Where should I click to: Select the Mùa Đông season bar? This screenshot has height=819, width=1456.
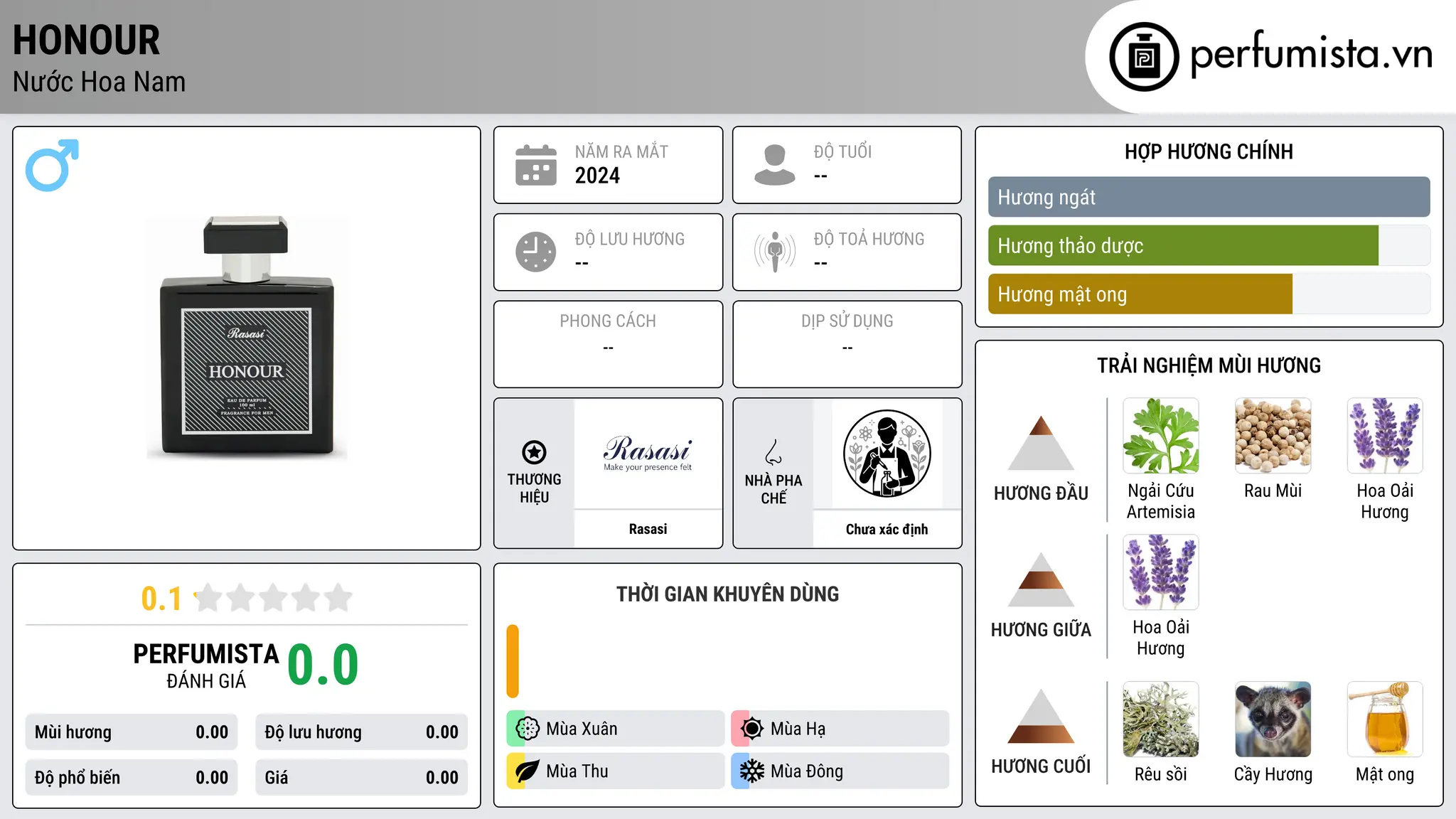(x=840, y=771)
